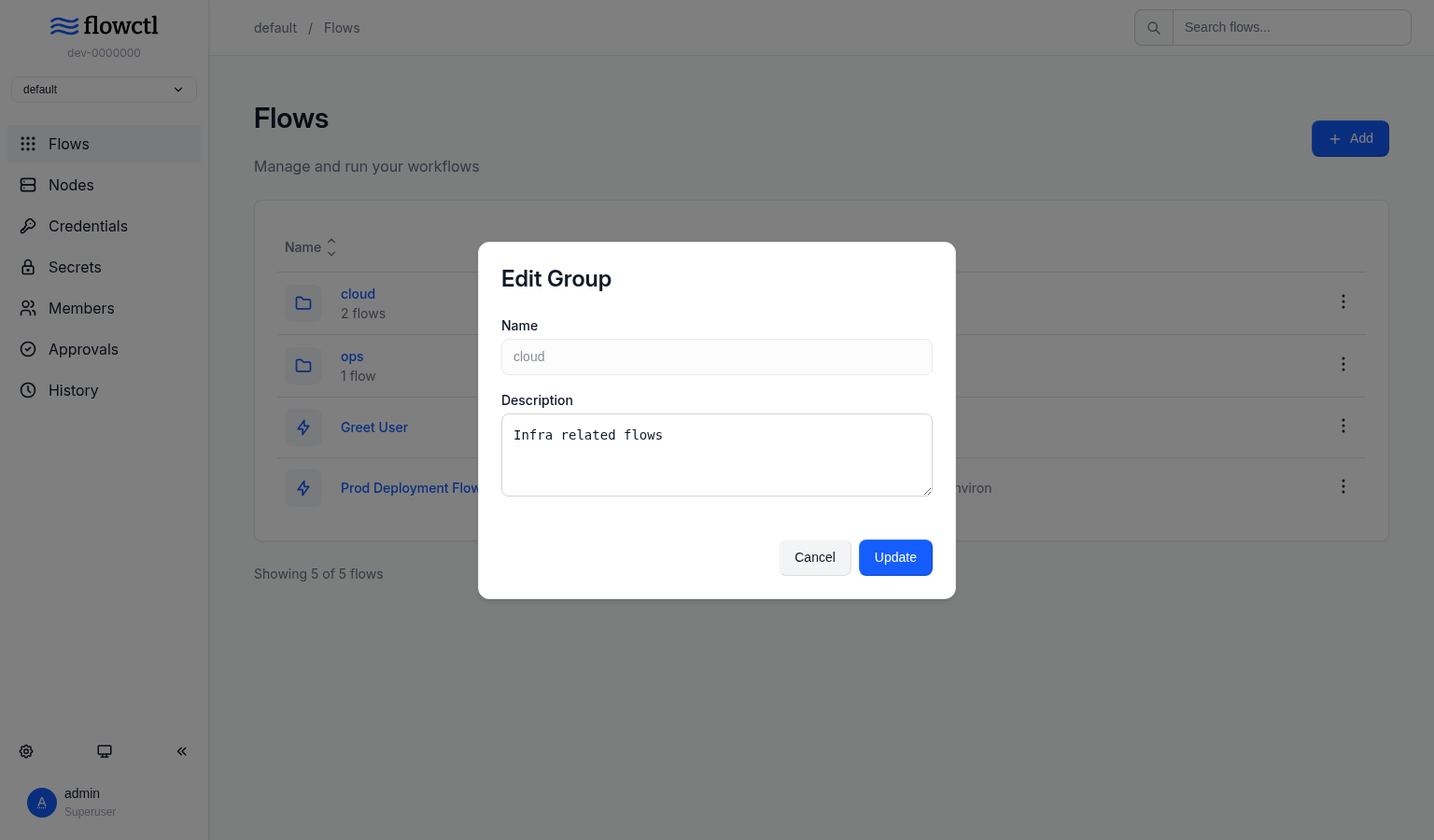The width and height of the screenshot is (1434, 840).
Task: Open the default namespace dropdown
Action: (x=104, y=90)
